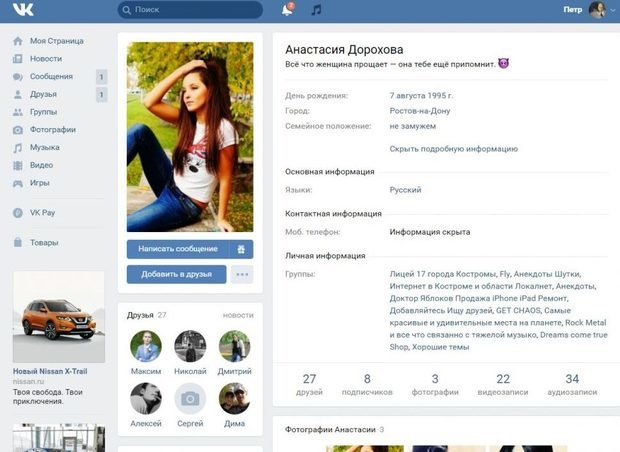620x452 pixels.
Task: Focus the Поиск search field
Action: click(x=190, y=9)
